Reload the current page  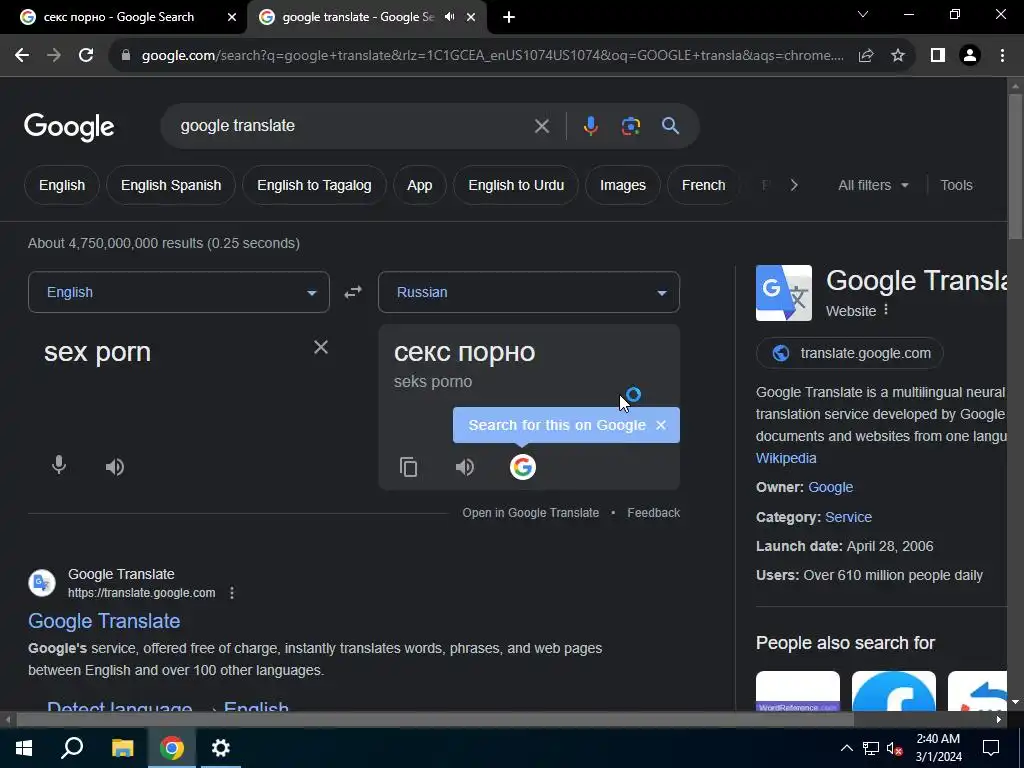[x=86, y=56]
